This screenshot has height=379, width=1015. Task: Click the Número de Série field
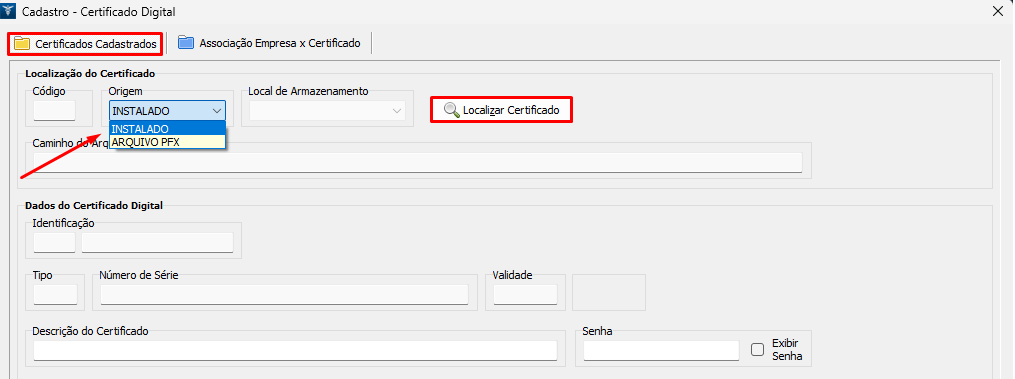coord(284,294)
